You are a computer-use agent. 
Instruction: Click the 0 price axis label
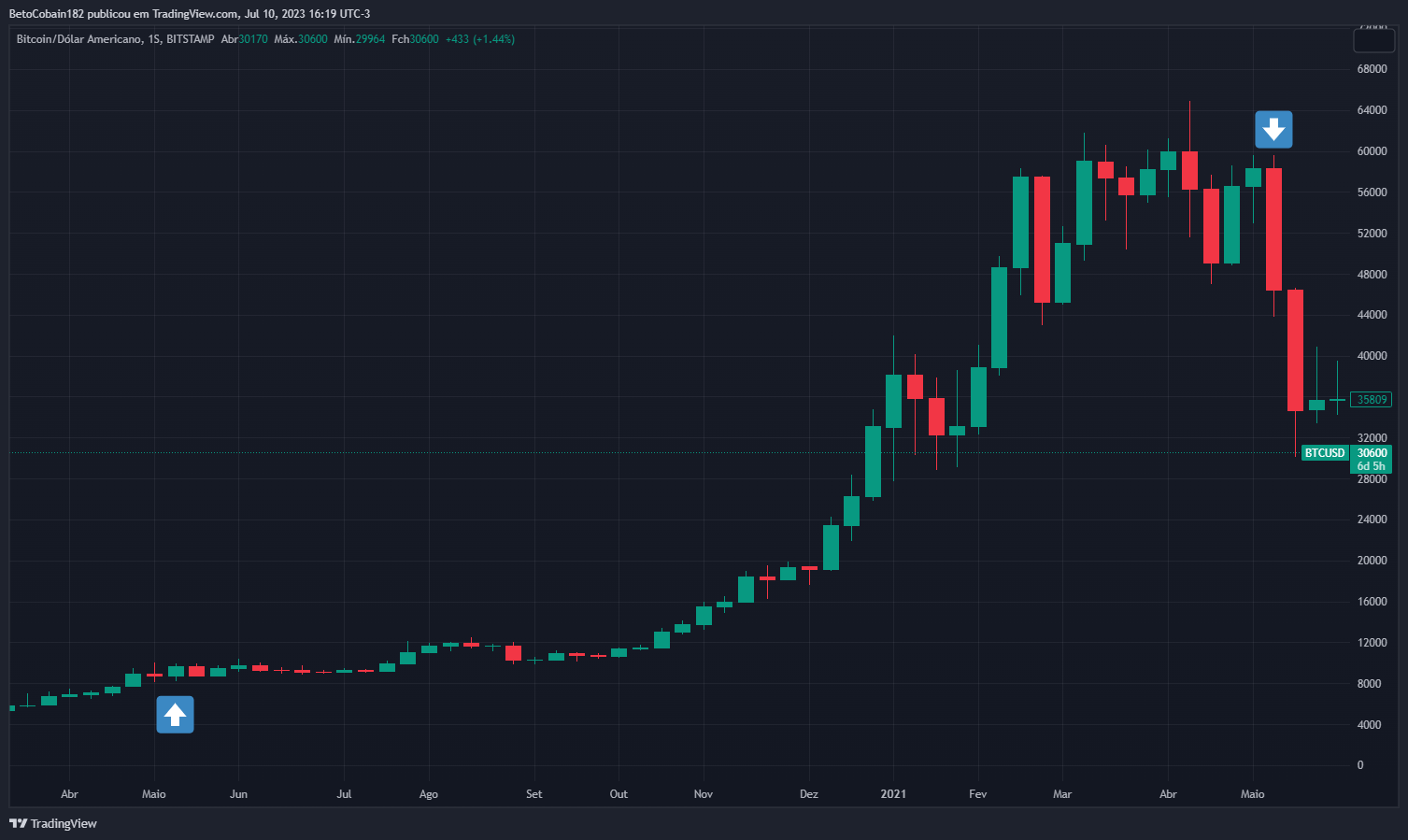point(1360,765)
